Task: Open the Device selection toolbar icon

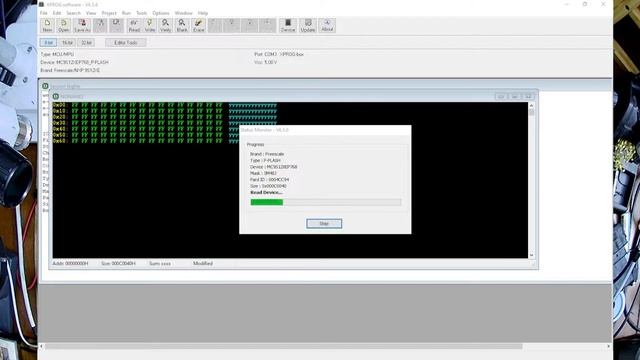Action: click(288, 25)
